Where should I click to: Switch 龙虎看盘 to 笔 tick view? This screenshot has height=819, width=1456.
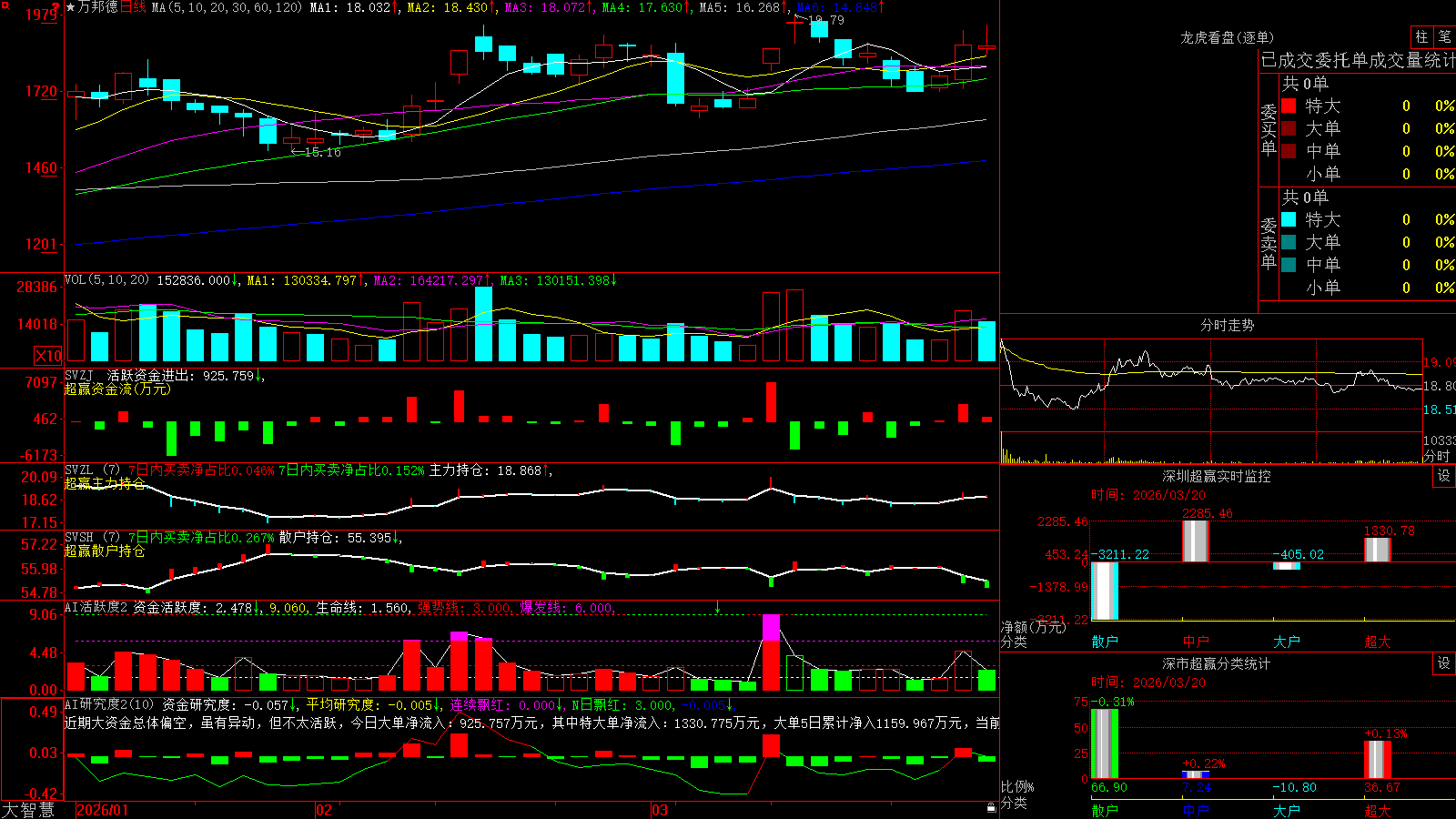[x=1445, y=37]
